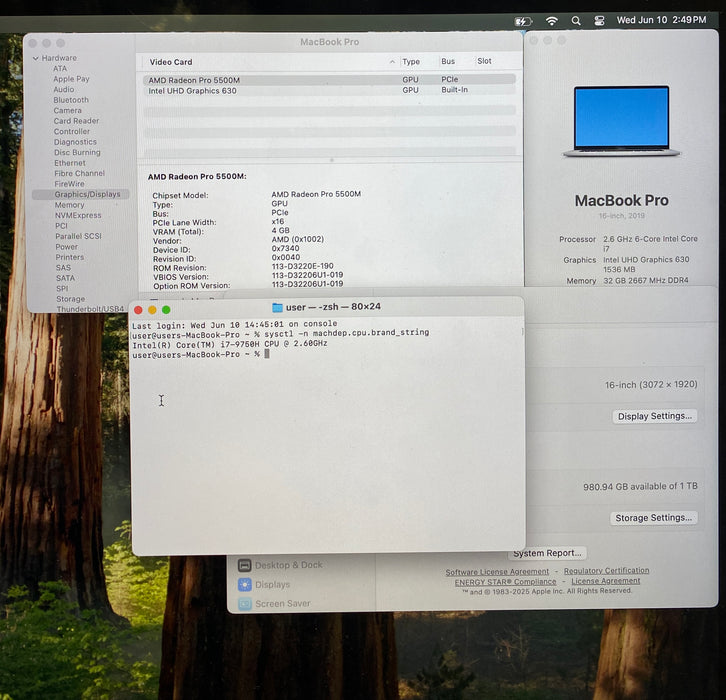
Task: Select Disc Burning in the Hardware sidebar
Action: point(77,152)
